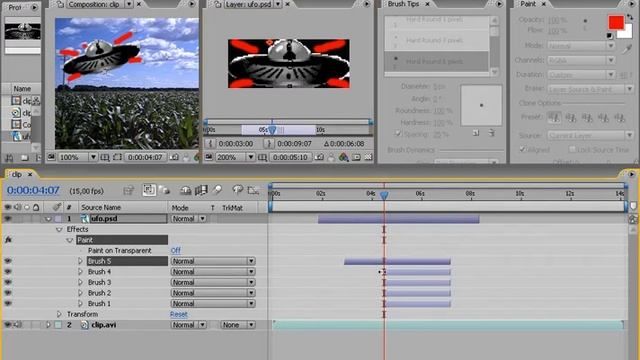
Task: Click the Frame Blending film-strip icon in timeline
Action: point(201,190)
